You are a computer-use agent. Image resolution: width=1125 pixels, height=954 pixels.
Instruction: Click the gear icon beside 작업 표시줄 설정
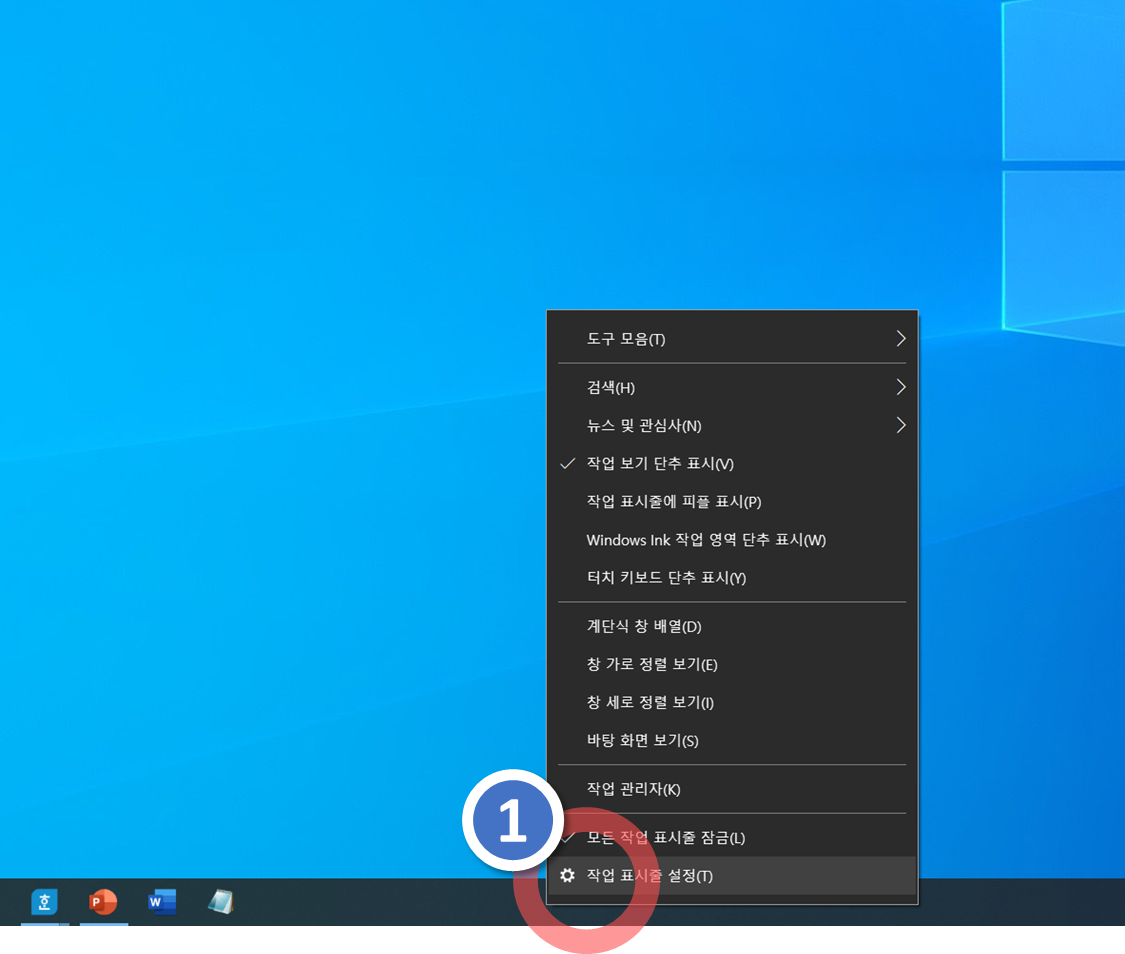(x=568, y=875)
